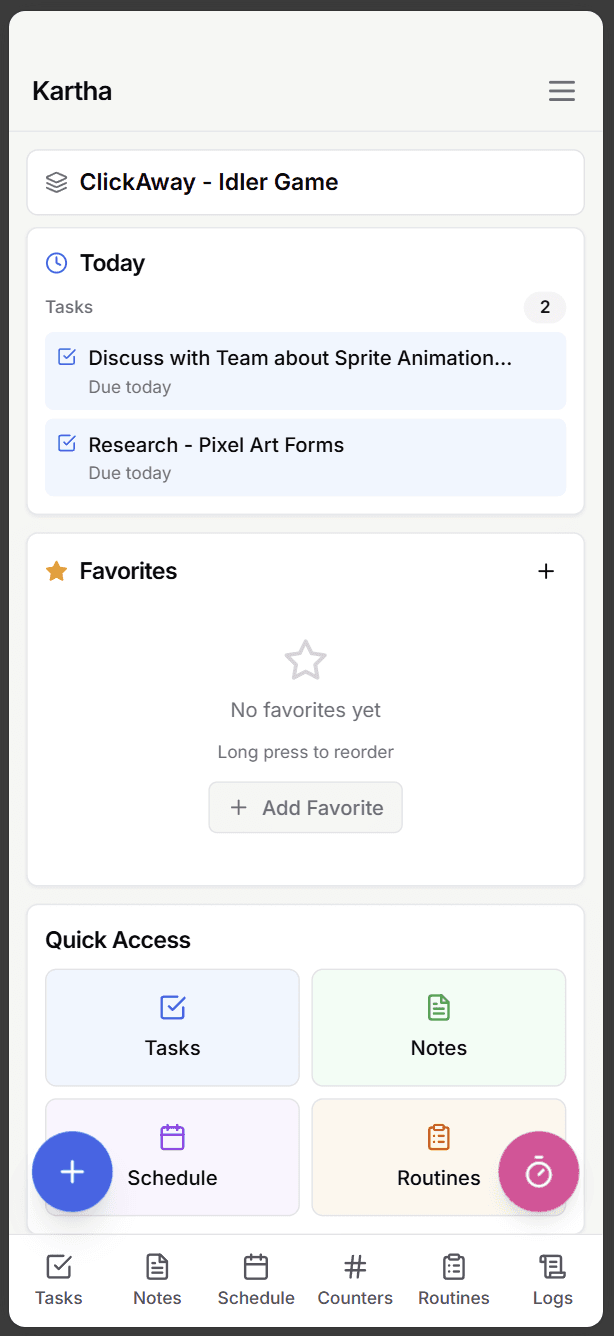Tap the Logs icon in the bottom bar
614x1336 pixels.
pos(551,1268)
